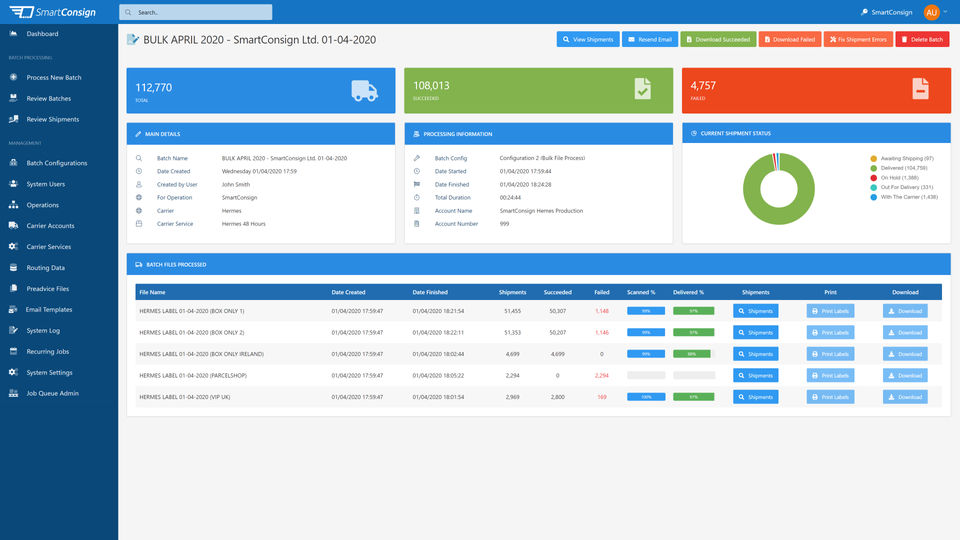Click Delete Batch button
This screenshot has height=540, width=960.
[922, 39]
